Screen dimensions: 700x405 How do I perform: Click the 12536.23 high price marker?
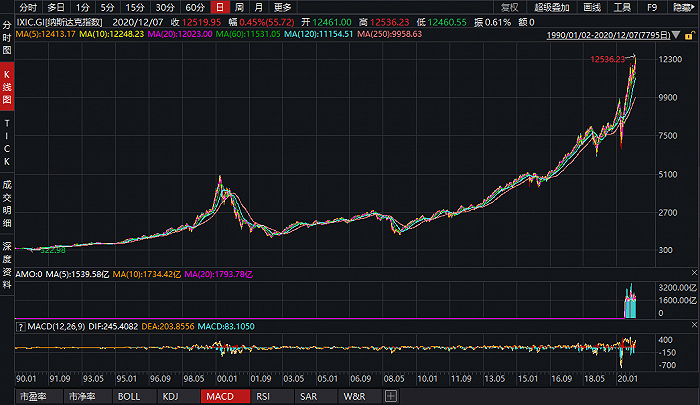608,59
